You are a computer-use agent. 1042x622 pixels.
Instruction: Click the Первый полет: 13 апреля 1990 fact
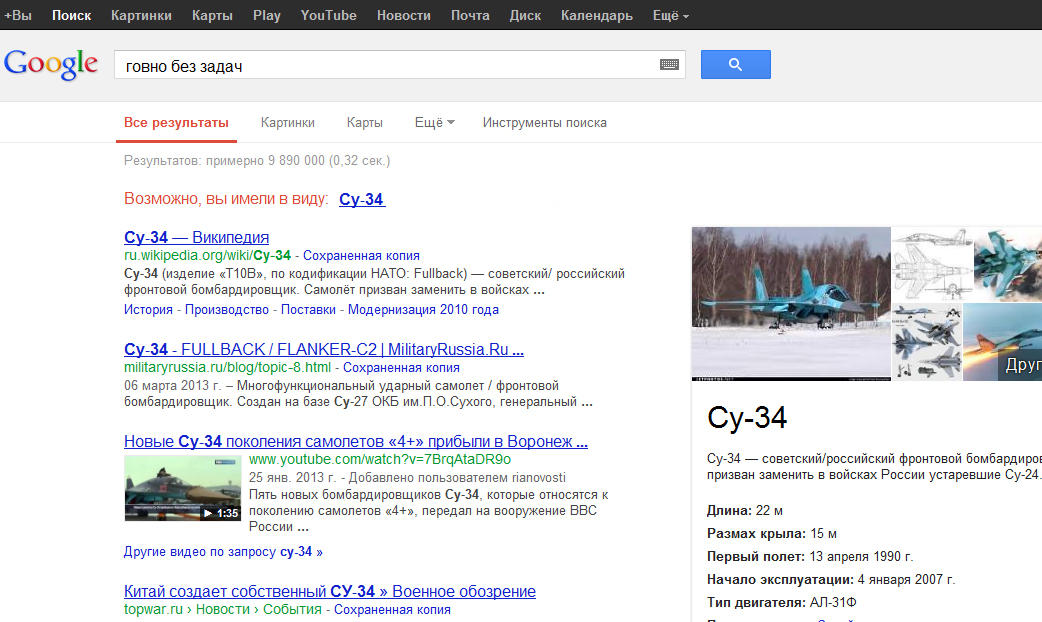click(x=810, y=557)
